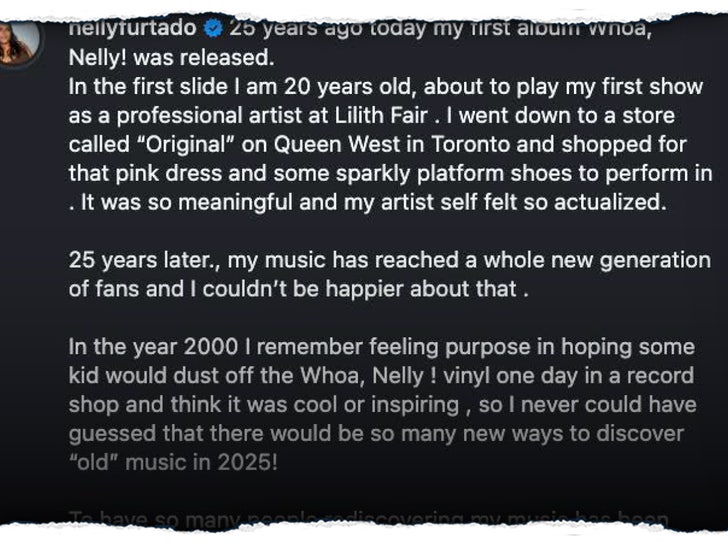Click the word "actualized"
The height and width of the screenshot is (546, 728).
608,202
